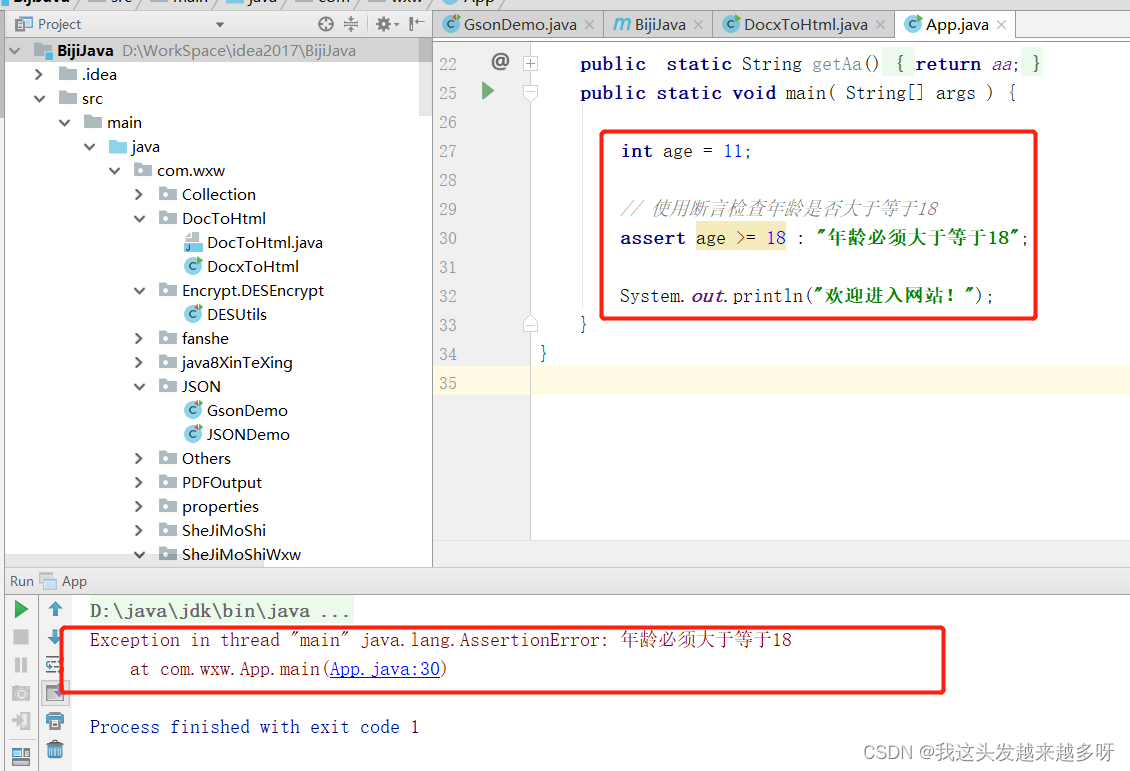Screen dimensions: 1130x771
Task: Expand the .idea folder
Action: coord(39,74)
